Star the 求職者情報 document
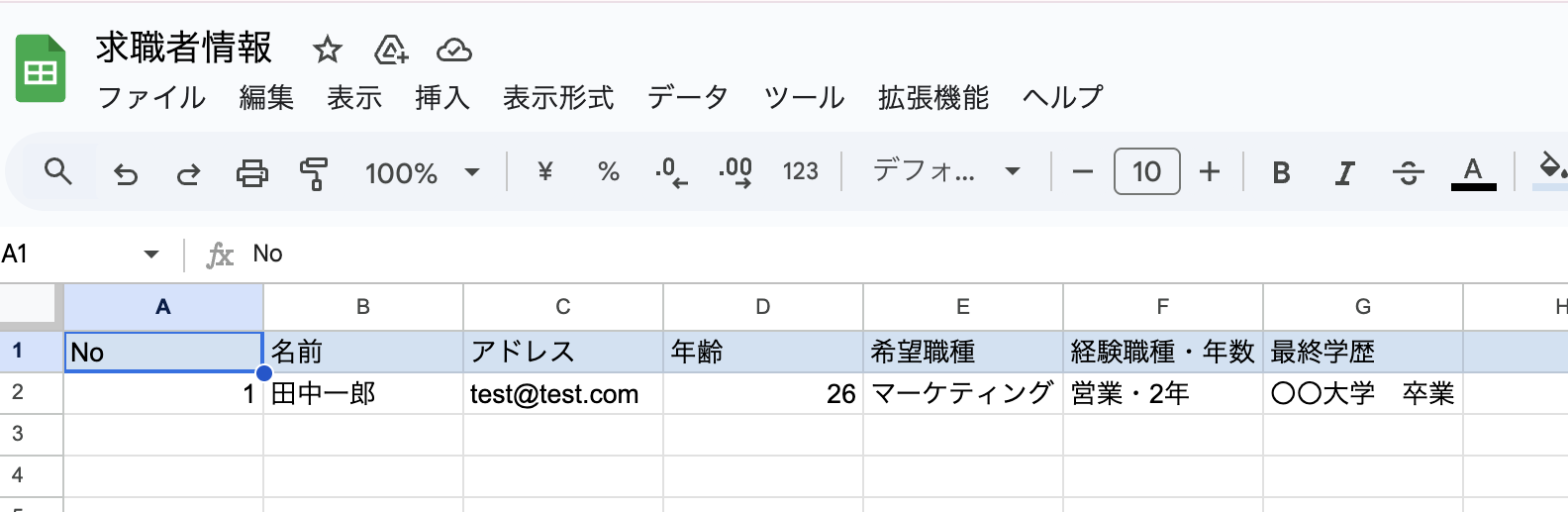 (x=327, y=50)
